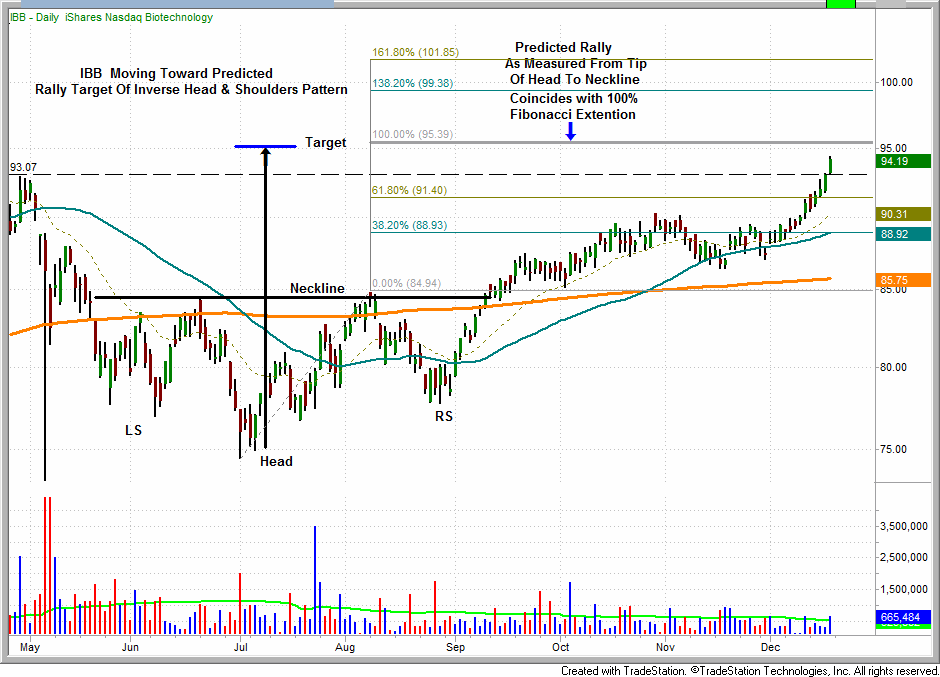This screenshot has height=677, width=940.
Task: Select the RS right shoulder label
Action: (x=444, y=416)
